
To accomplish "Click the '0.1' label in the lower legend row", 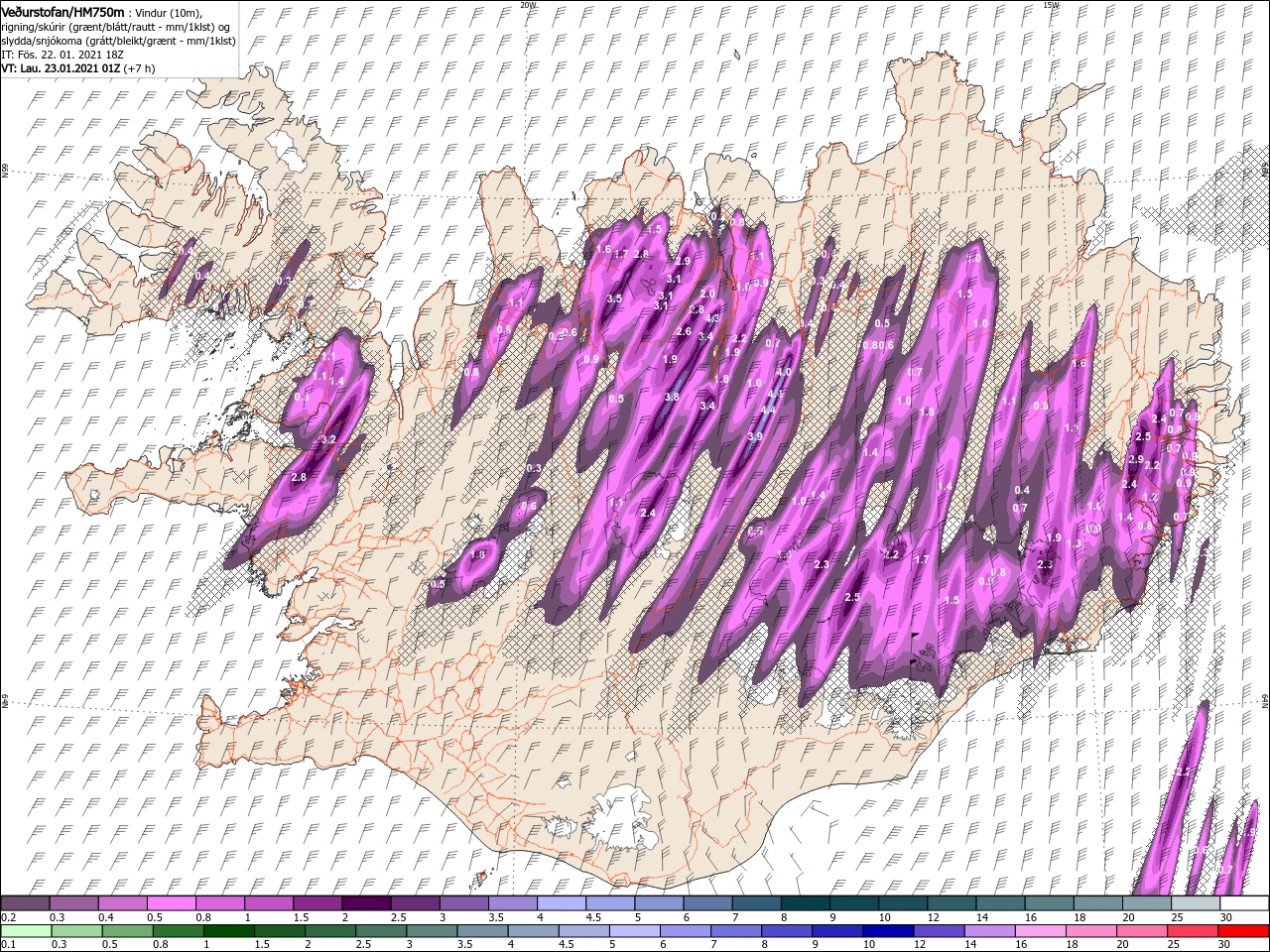I will 8,945.
